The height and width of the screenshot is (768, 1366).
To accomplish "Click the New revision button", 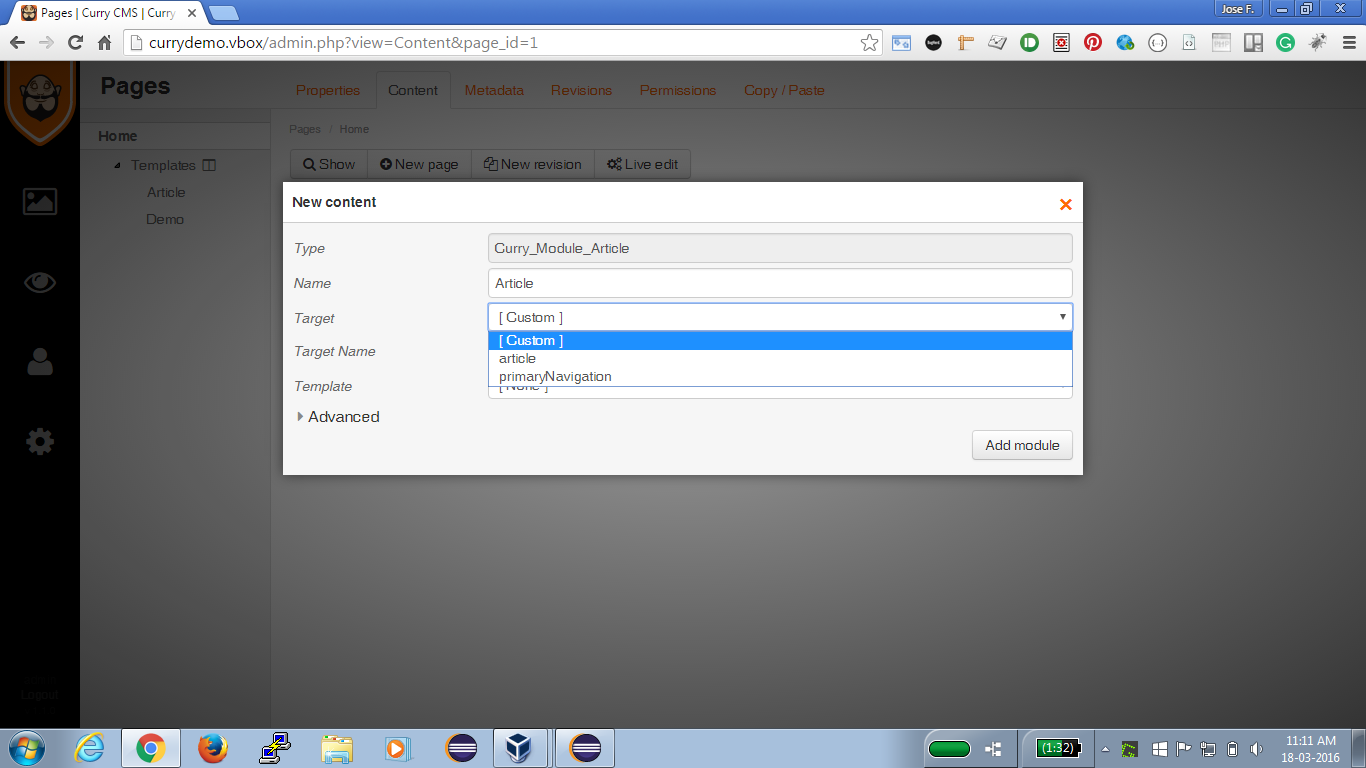I will (533, 164).
